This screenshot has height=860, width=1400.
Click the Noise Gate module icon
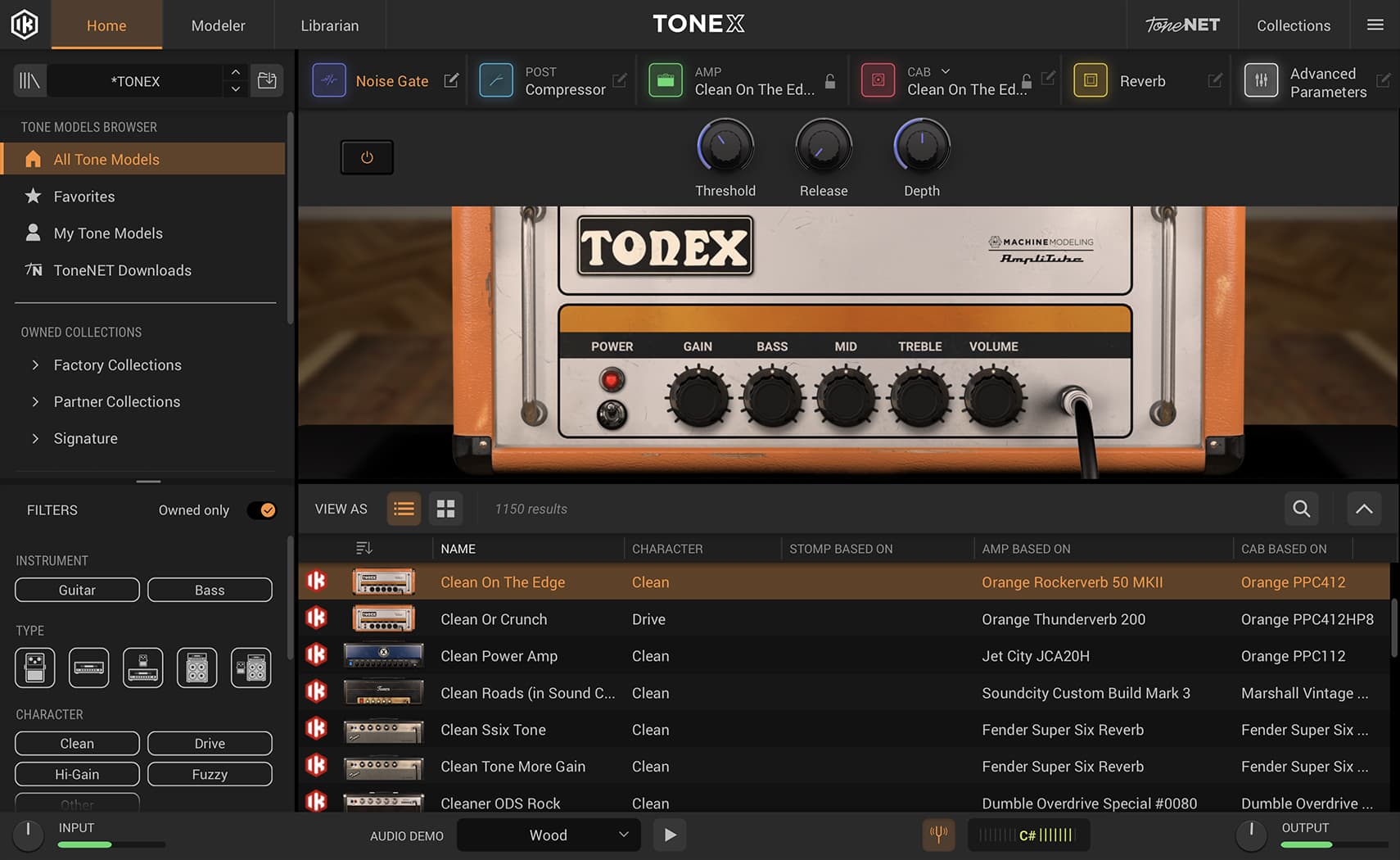pyautogui.click(x=329, y=81)
